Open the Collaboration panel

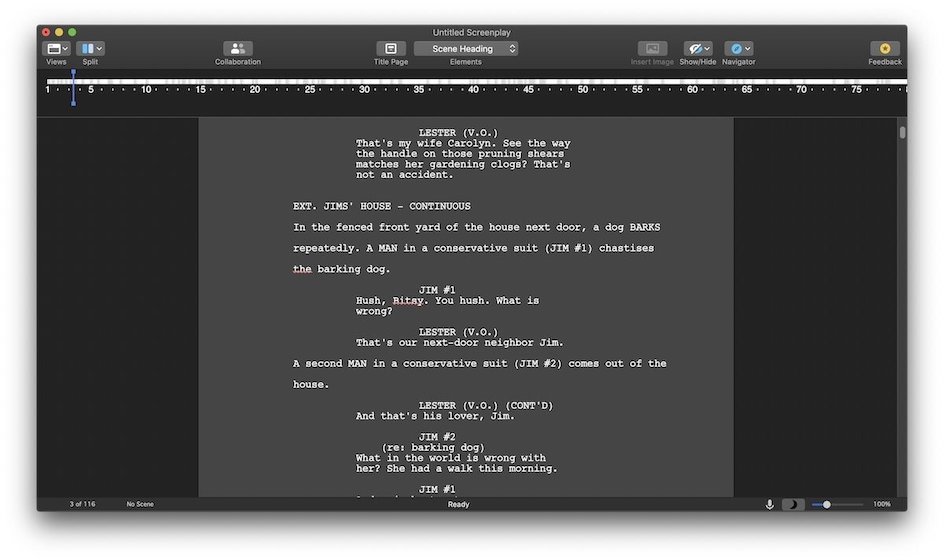click(237, 48)
